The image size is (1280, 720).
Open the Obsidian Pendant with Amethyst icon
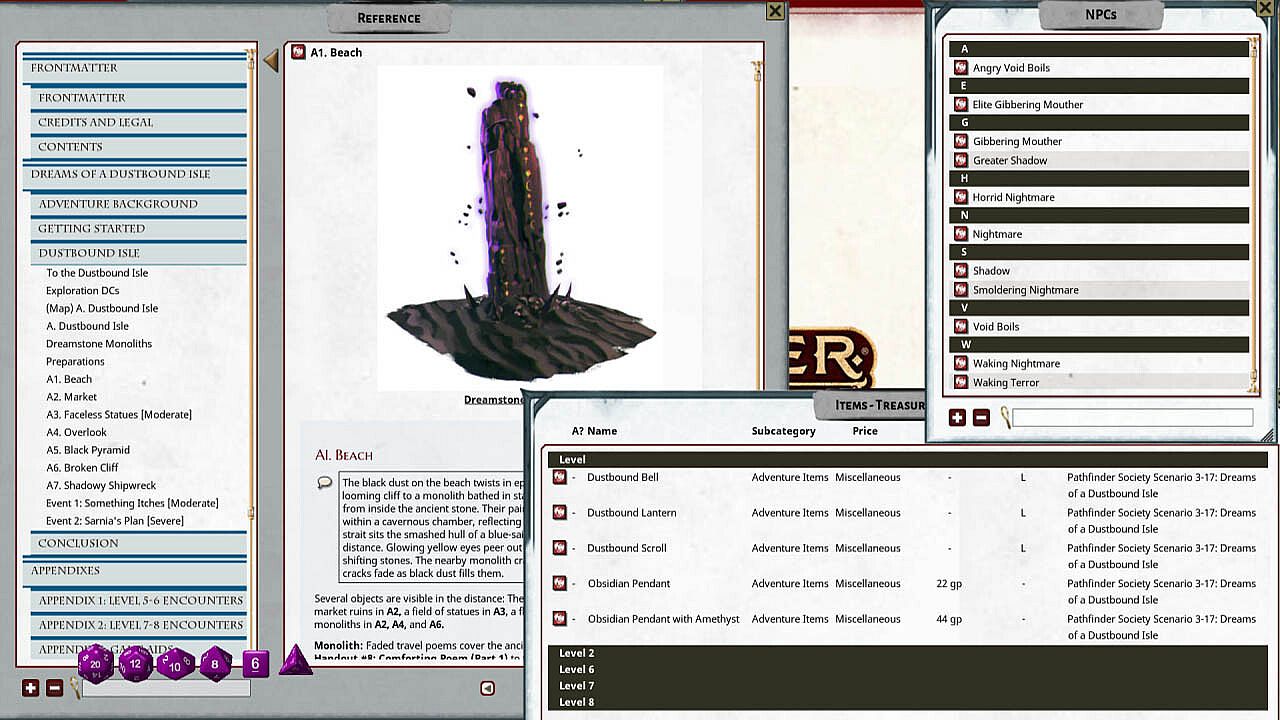pyautogui.click(x=560, y=619)
